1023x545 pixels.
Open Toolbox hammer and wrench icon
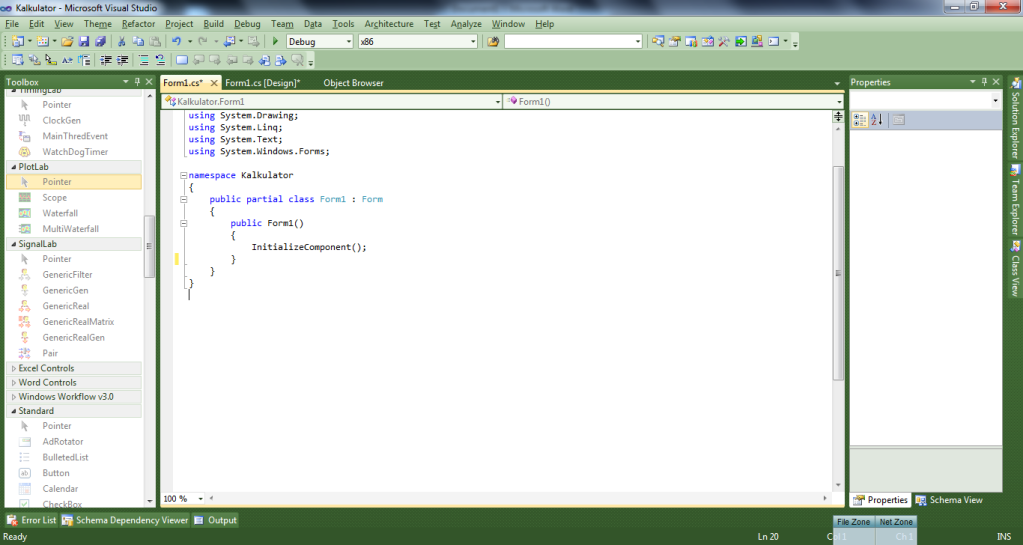724,41
